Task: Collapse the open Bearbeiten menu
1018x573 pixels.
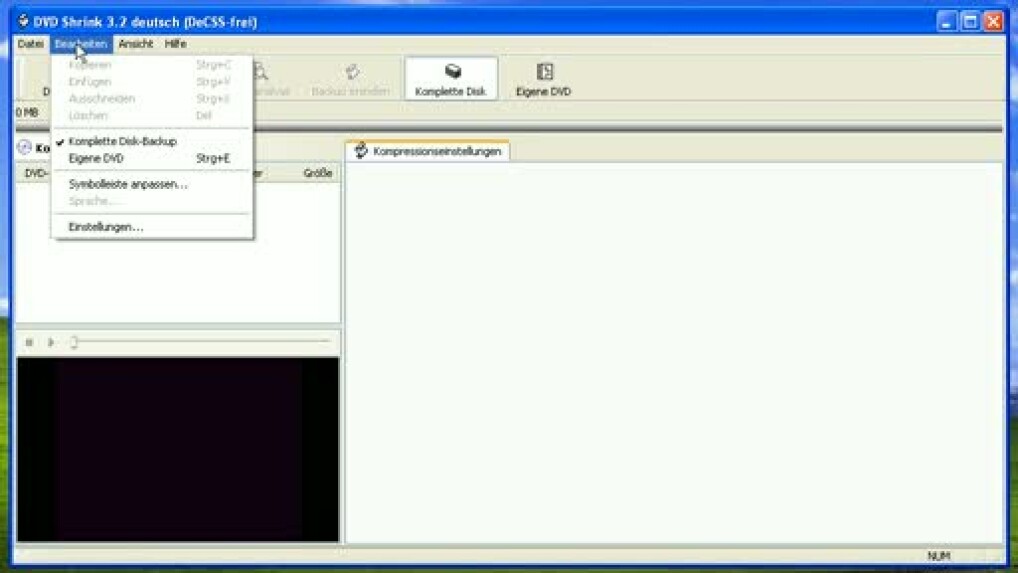Action: point(81,44)
